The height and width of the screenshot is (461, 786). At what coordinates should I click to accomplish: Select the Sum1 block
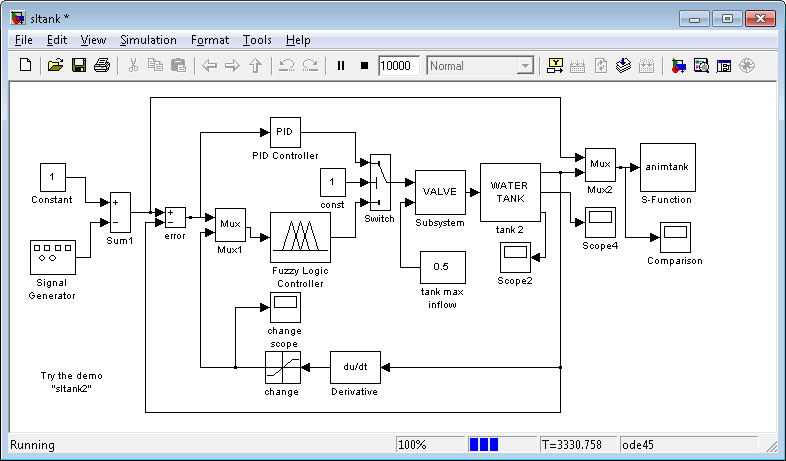[120, 212]
